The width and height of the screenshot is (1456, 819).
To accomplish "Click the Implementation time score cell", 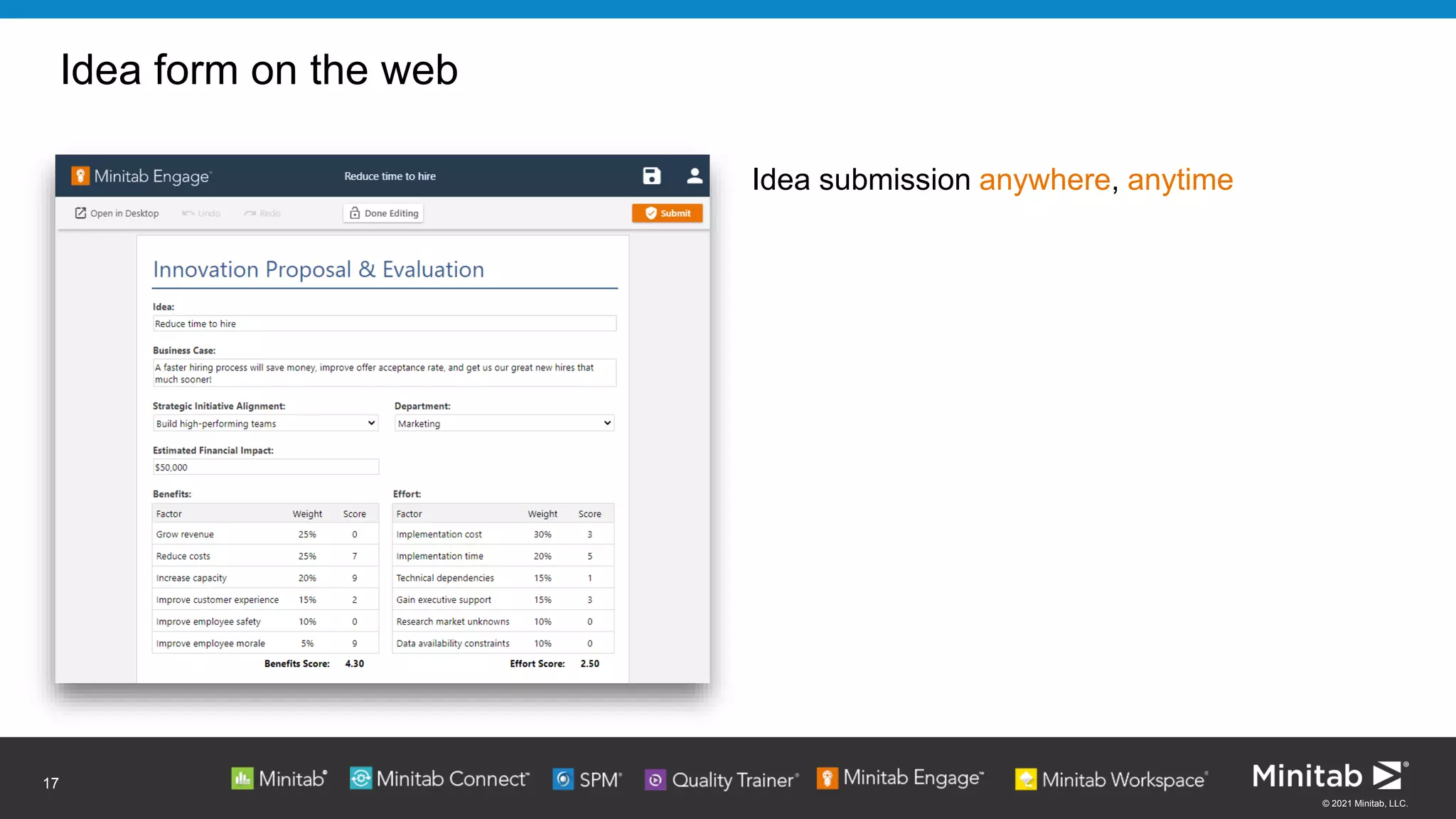I will (x=589, y=556).
